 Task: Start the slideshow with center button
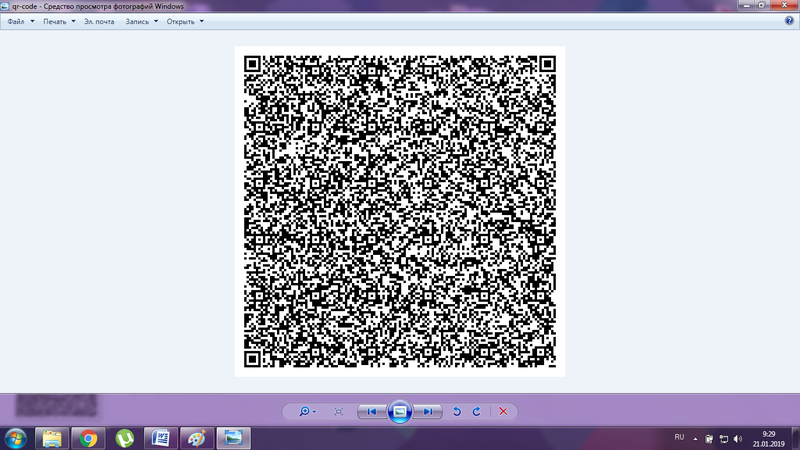399,411
